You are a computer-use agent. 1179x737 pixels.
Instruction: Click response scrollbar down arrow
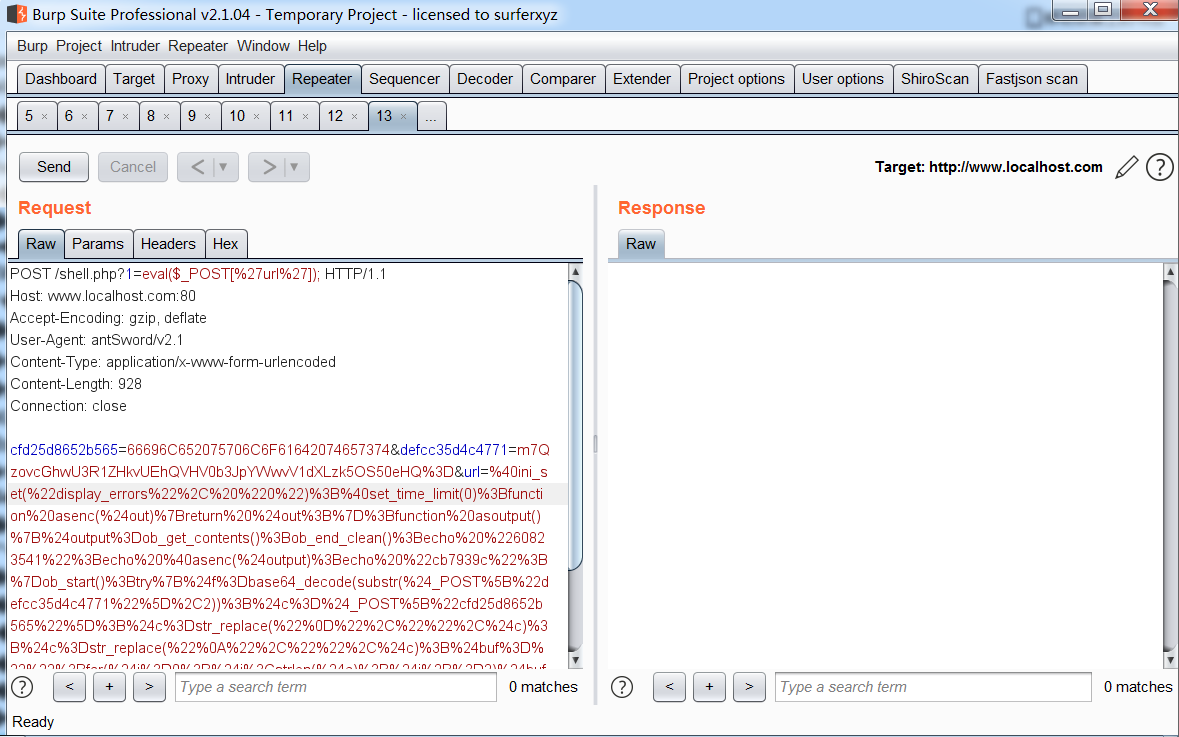pos(1170,660)
